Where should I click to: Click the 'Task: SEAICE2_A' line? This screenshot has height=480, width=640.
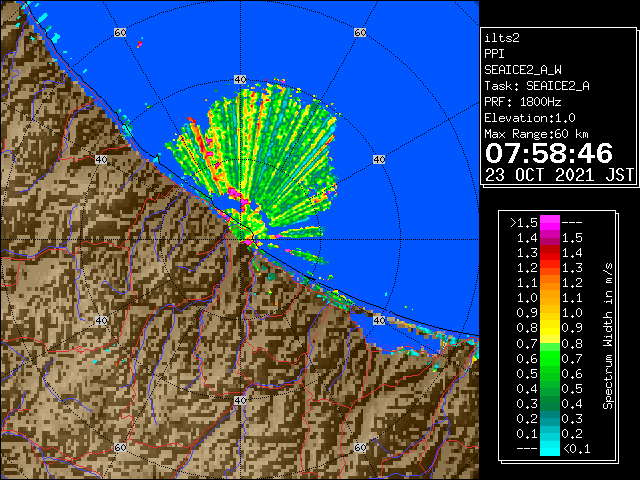537,86
